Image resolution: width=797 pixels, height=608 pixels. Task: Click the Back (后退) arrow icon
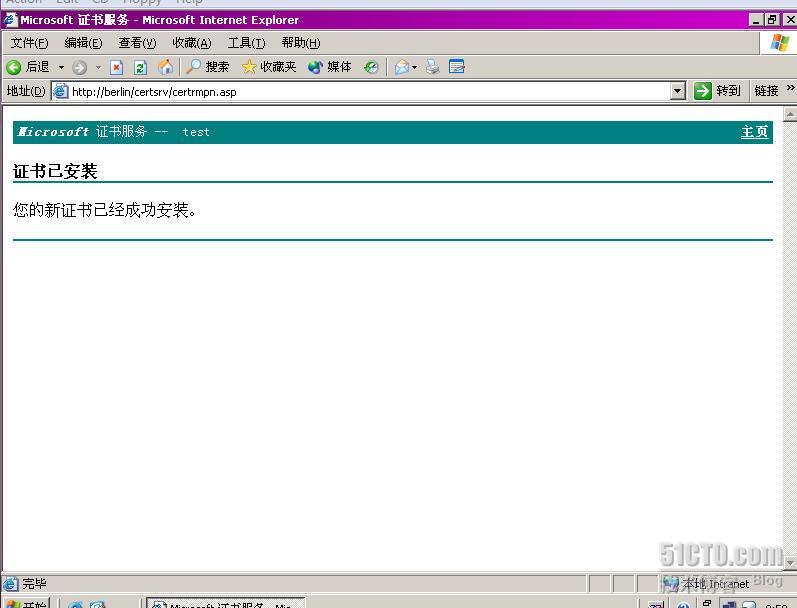[x=14, y=67]
